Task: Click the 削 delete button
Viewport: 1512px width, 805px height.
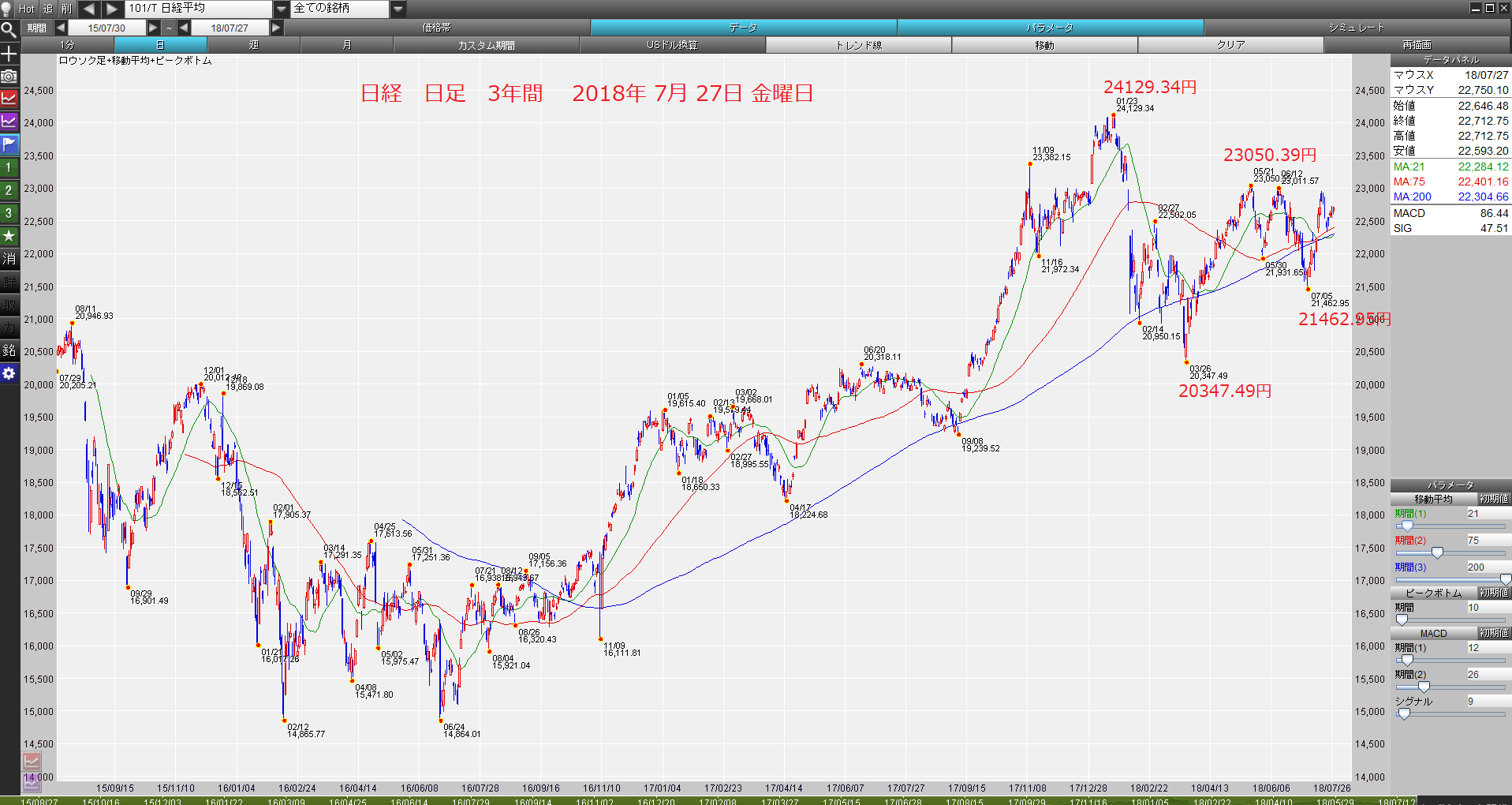Action: tap(67, 9)
